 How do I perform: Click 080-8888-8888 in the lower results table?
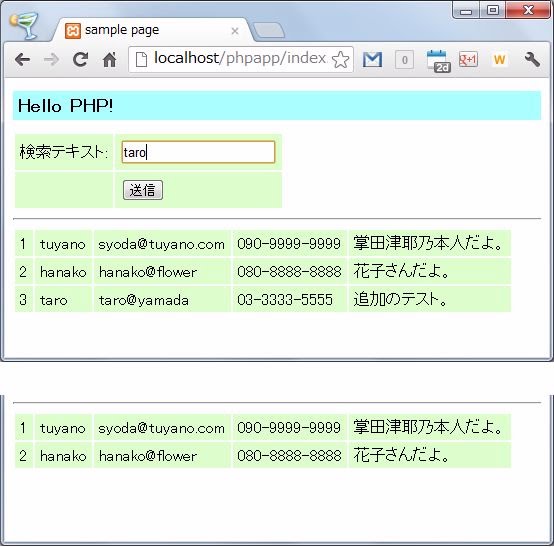pyautogui.click(x=289, y=456)
